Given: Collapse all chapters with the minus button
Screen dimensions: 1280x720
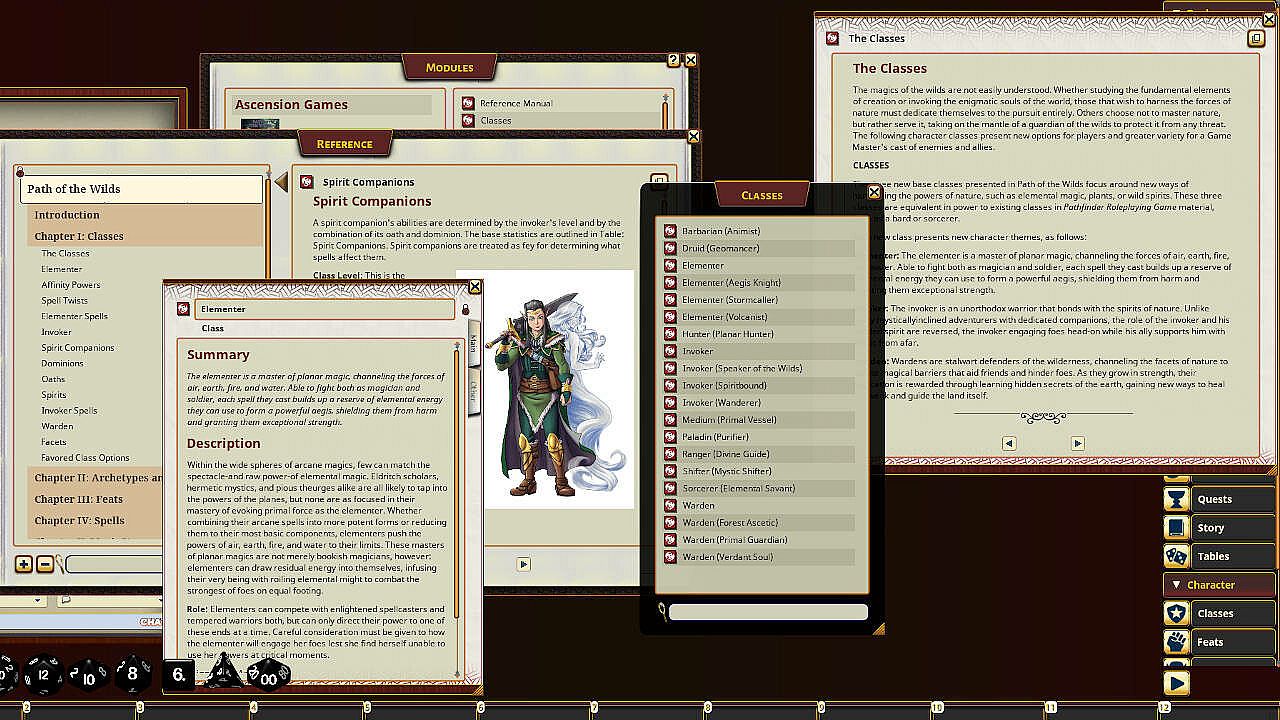Looking at the screenshot, I should (x=45, y=565).
